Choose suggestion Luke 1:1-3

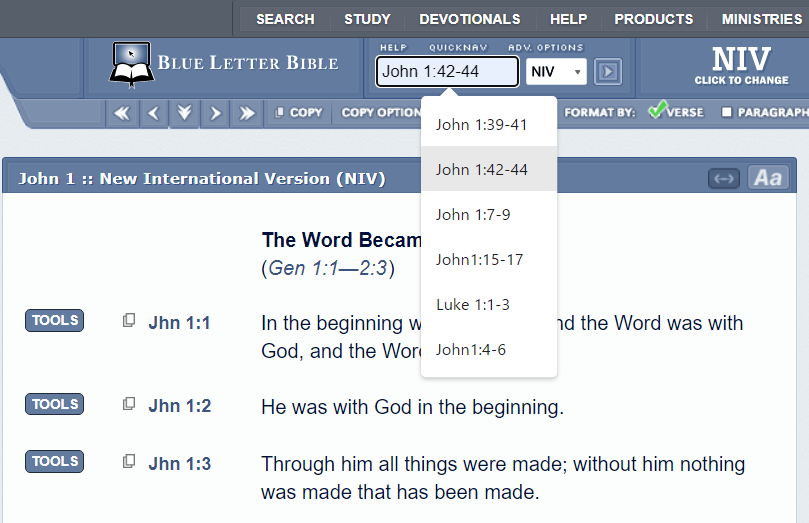489,304
